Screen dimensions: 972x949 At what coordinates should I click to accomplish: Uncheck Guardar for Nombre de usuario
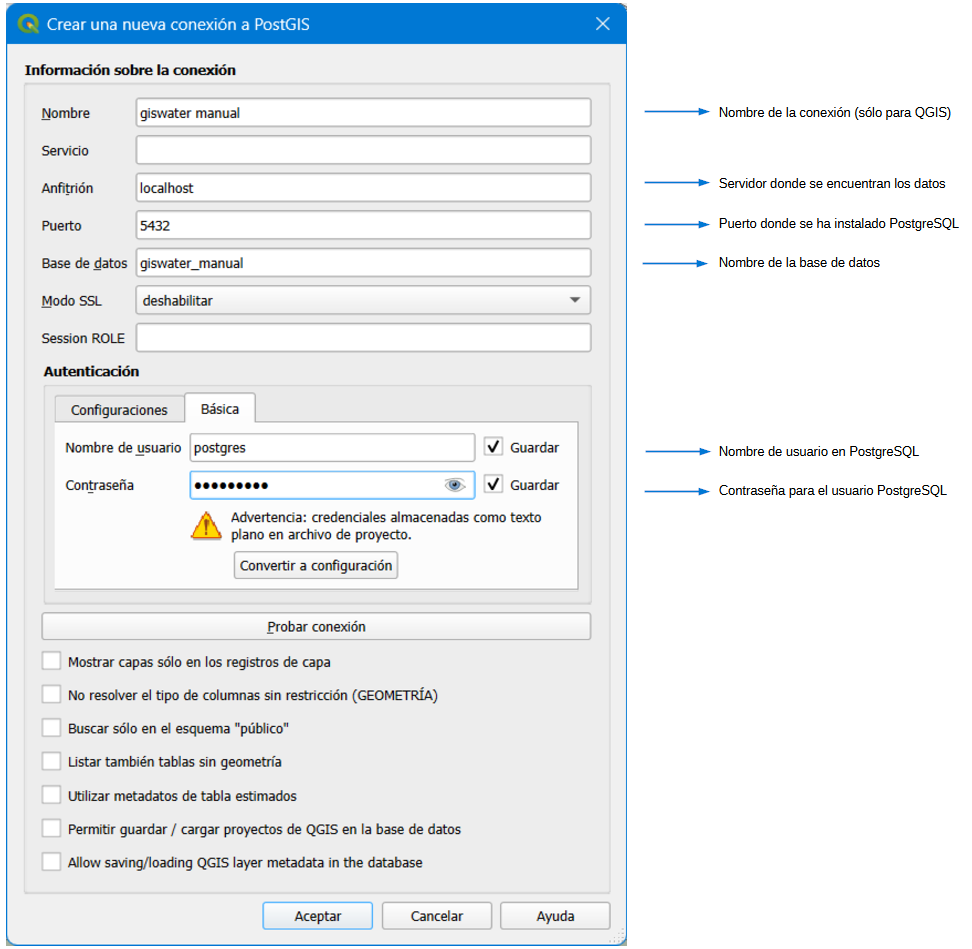tap(493, 447)
